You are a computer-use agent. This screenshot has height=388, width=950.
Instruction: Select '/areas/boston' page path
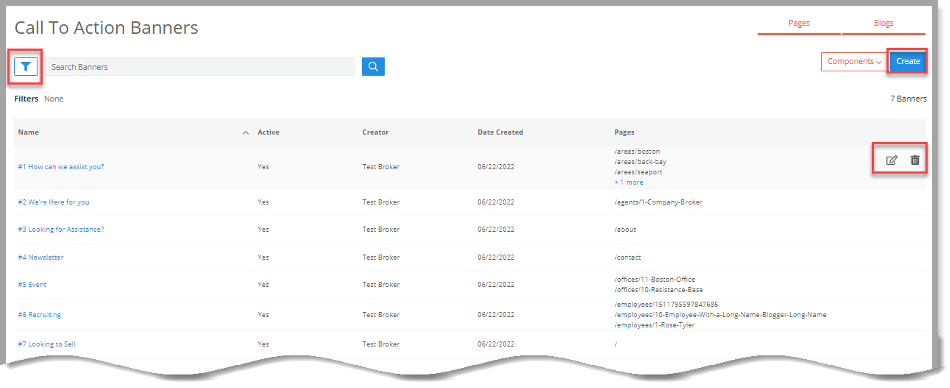coord(637,151)
